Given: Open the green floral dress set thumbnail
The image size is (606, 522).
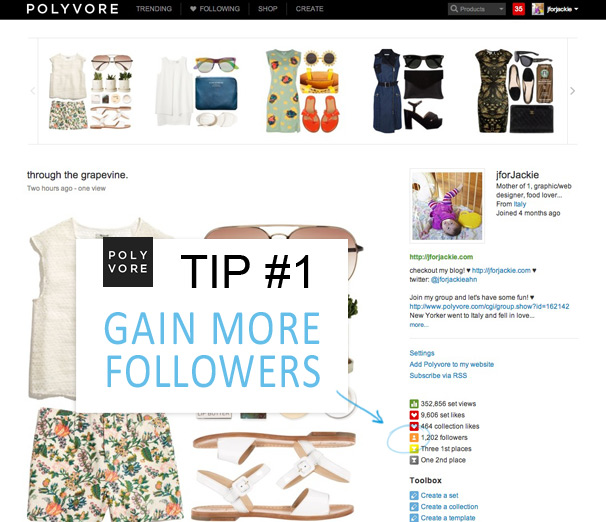Looking at the screenshot, I should coord(303,91).
